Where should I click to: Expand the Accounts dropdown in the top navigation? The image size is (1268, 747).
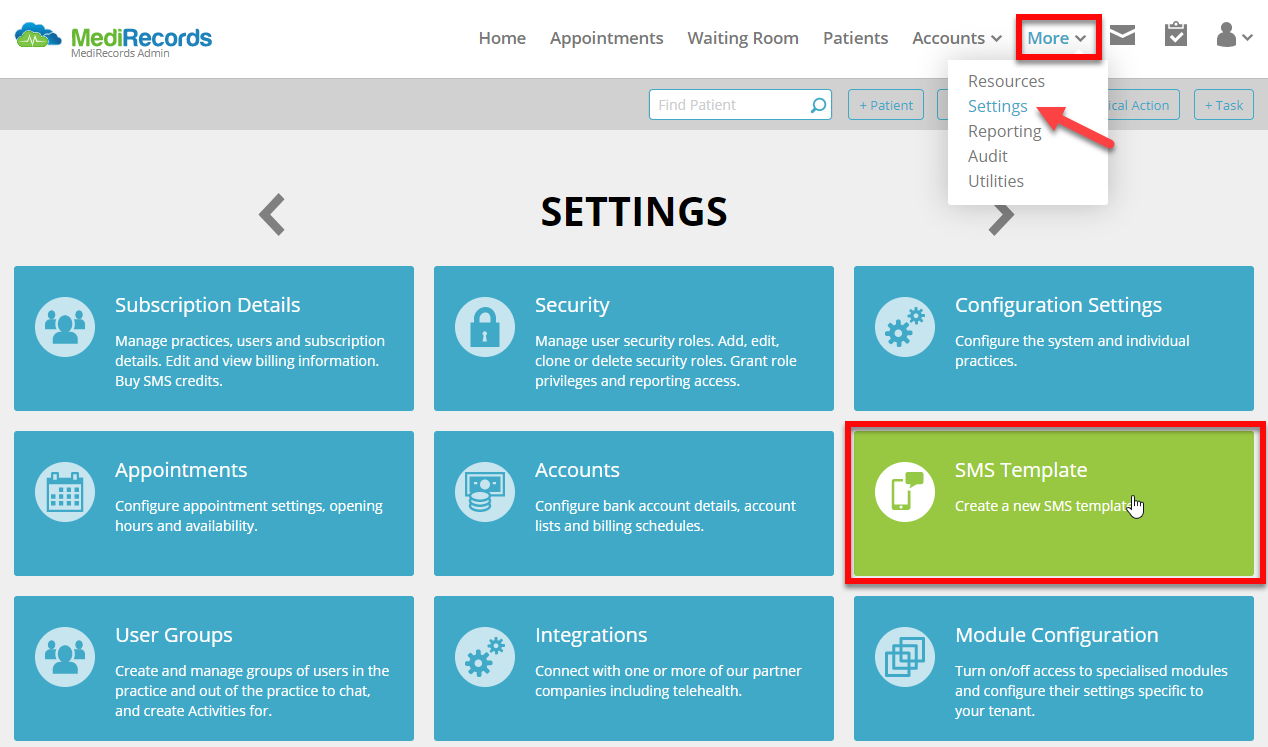957,38
